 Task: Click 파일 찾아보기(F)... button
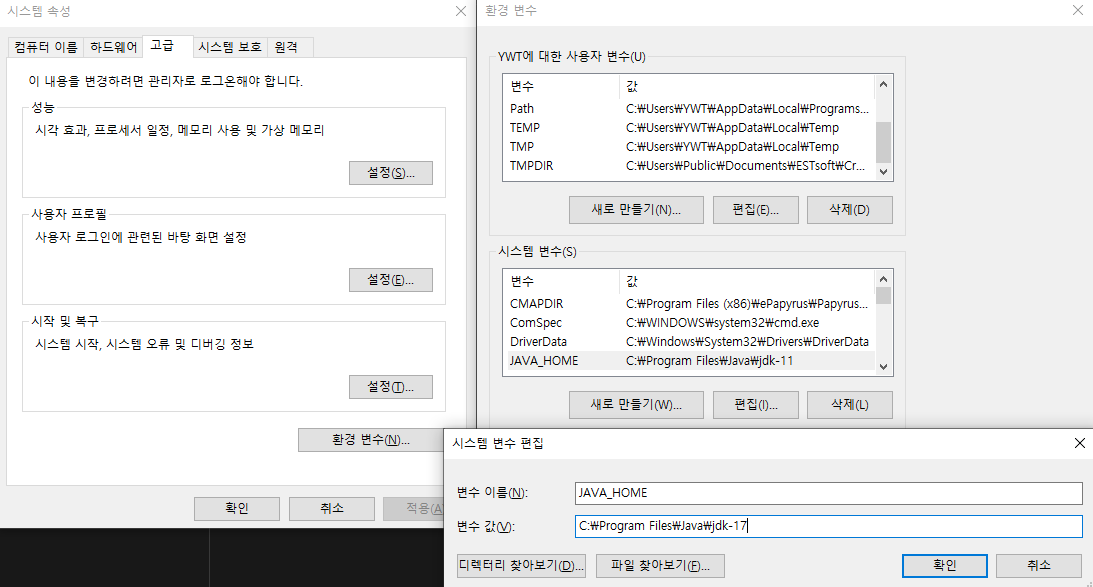tap(660, 566)
